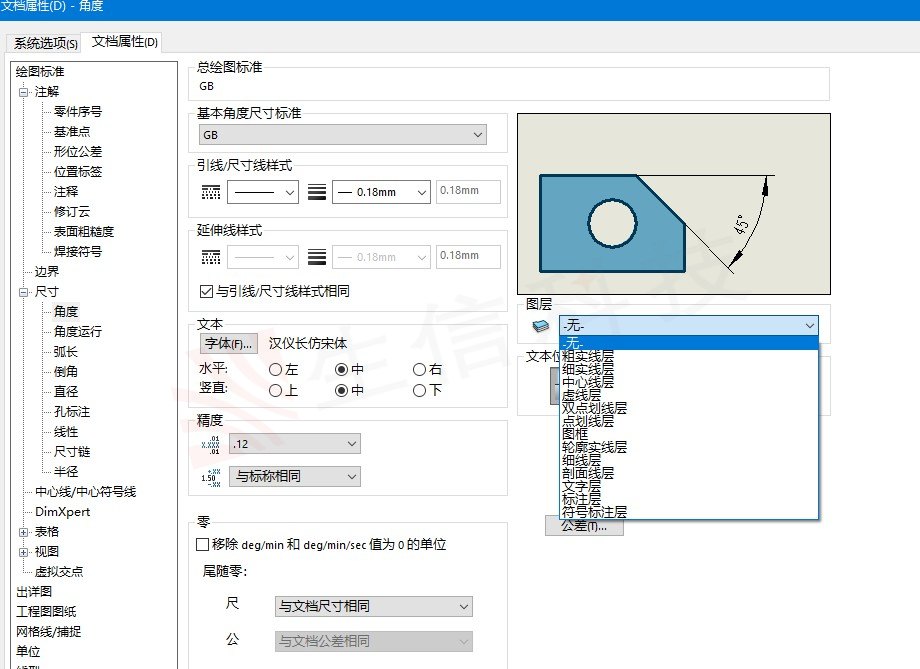This screenshot has height=669, width=920.
Task: Switch to the 文档属性(D) tab
Action: click(x=124, y=42)
